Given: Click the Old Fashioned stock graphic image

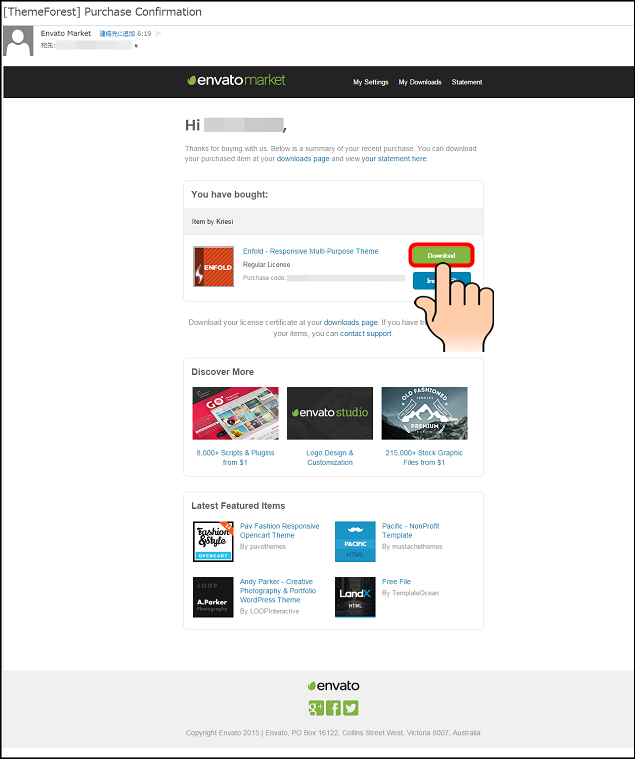Looking at the screenshot, I should [x=424, y=413].
